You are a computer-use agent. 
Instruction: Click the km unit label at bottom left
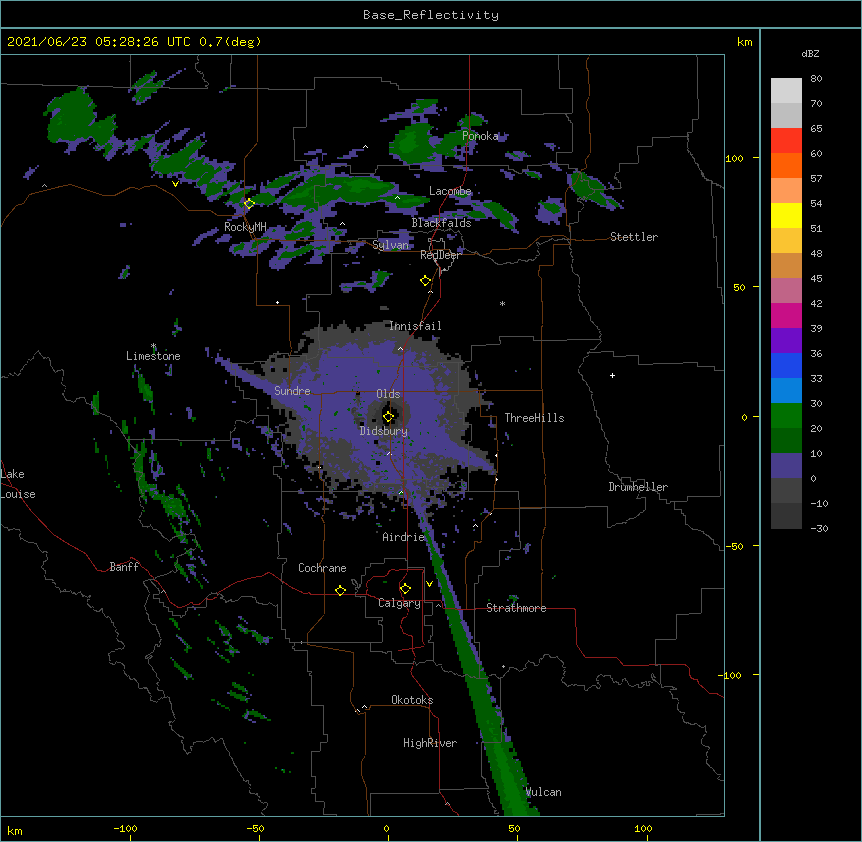[x=15, y=830]
